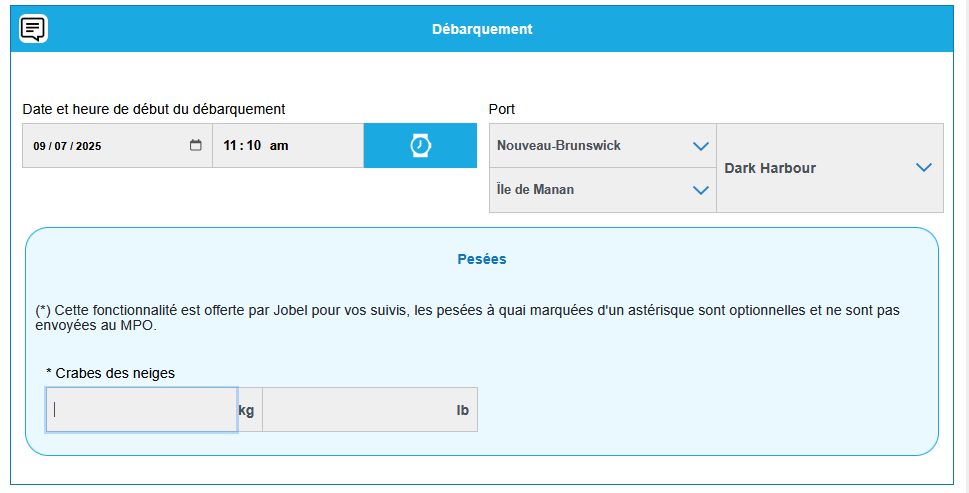Open the comments note icon
The image size is (969, 493).
click(34, 29)
